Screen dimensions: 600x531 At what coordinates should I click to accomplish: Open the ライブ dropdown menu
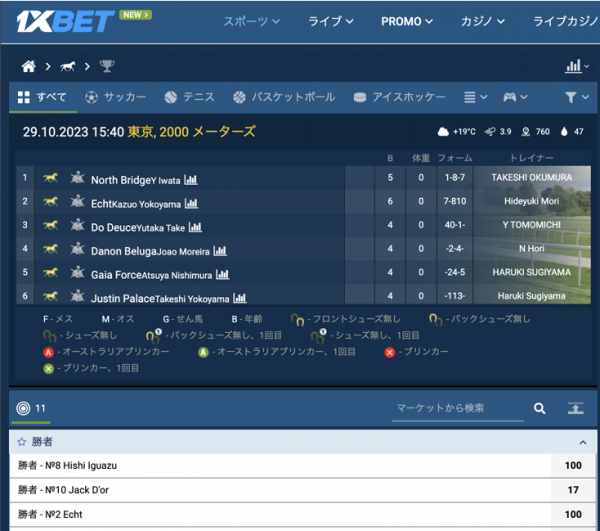tap(331, 21)
